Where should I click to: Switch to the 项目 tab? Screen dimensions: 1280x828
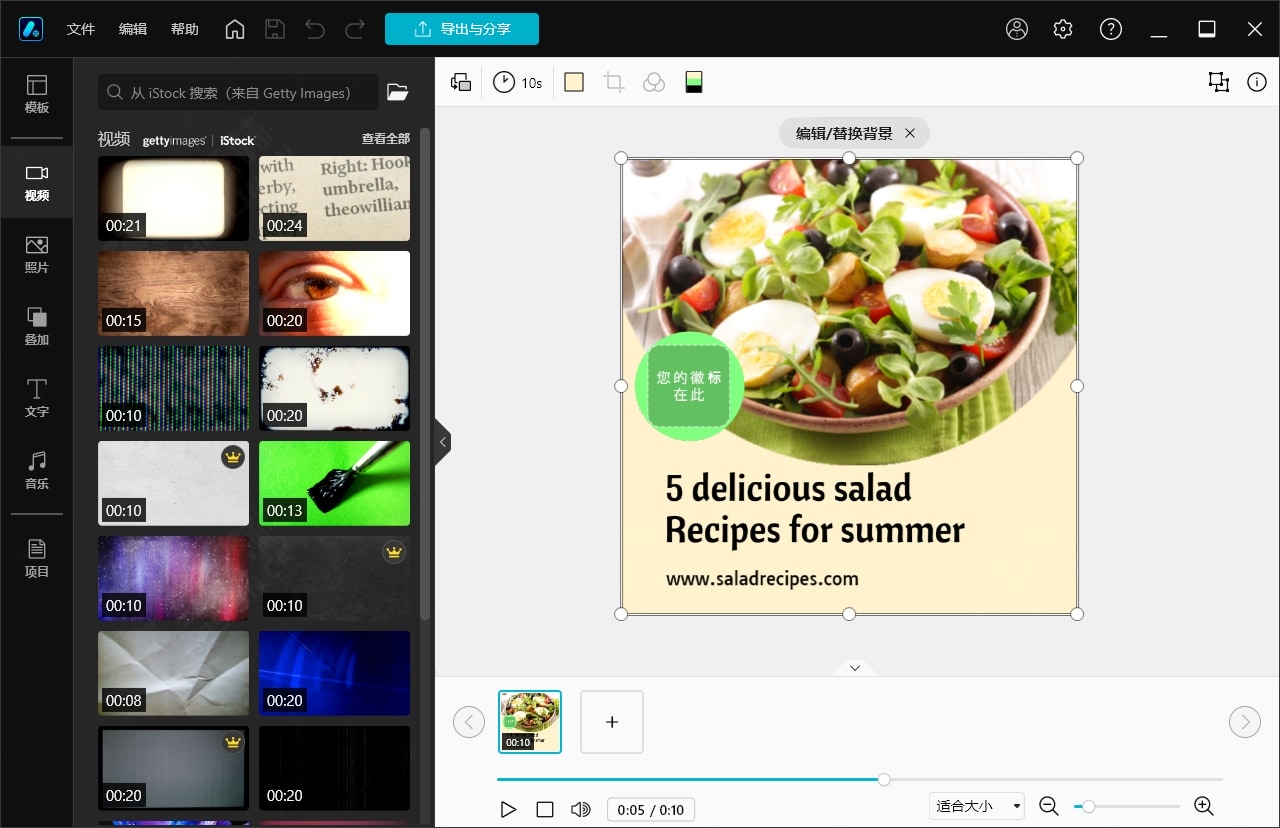[x=37, y=558]
